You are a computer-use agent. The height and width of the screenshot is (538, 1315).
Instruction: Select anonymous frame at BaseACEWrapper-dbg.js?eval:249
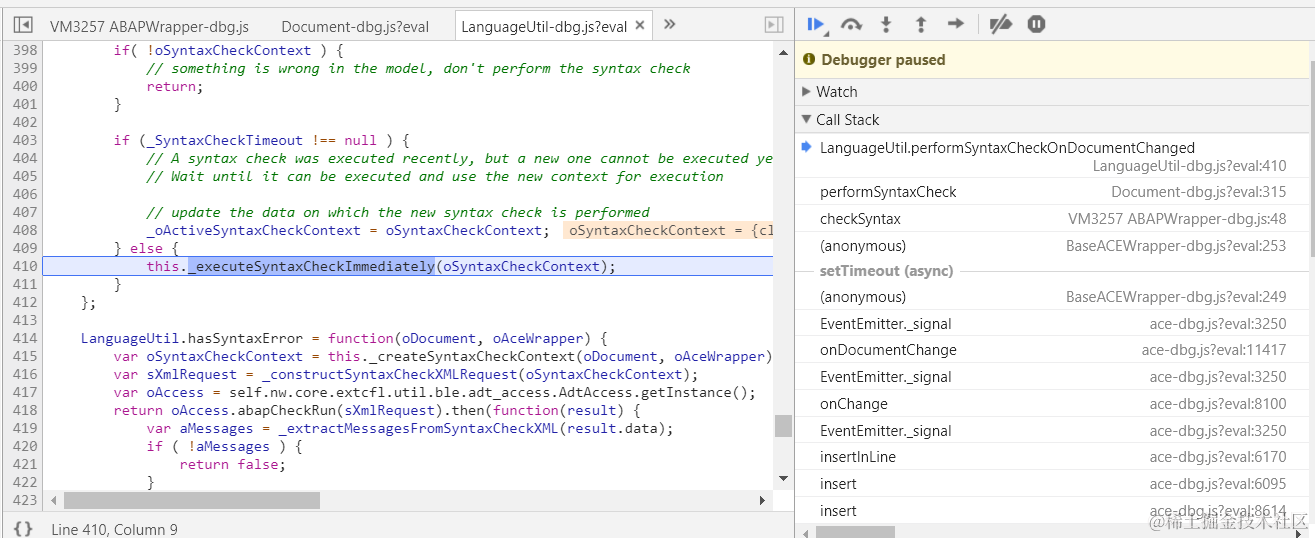1055,297
